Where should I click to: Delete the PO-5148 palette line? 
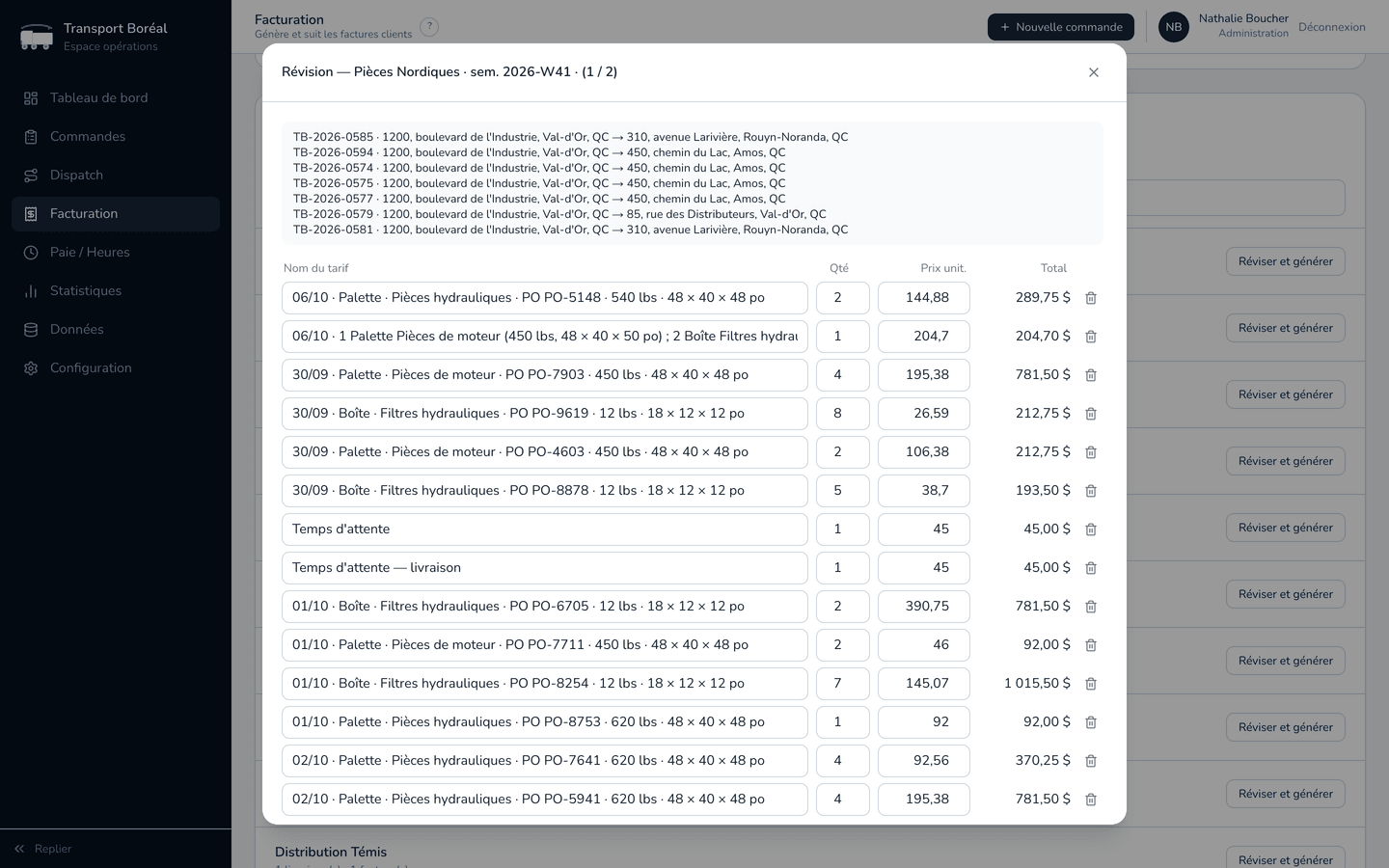click(x=1091, y=298)
